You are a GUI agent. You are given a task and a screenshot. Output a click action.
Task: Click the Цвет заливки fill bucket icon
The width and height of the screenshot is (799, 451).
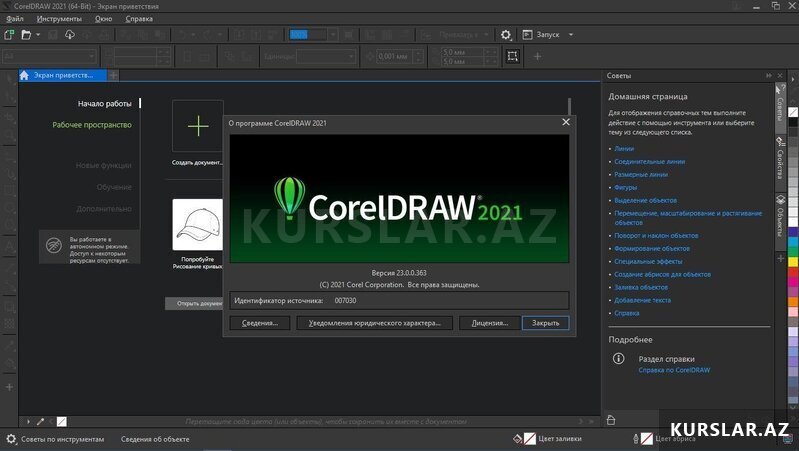click(x=518, y=438)
